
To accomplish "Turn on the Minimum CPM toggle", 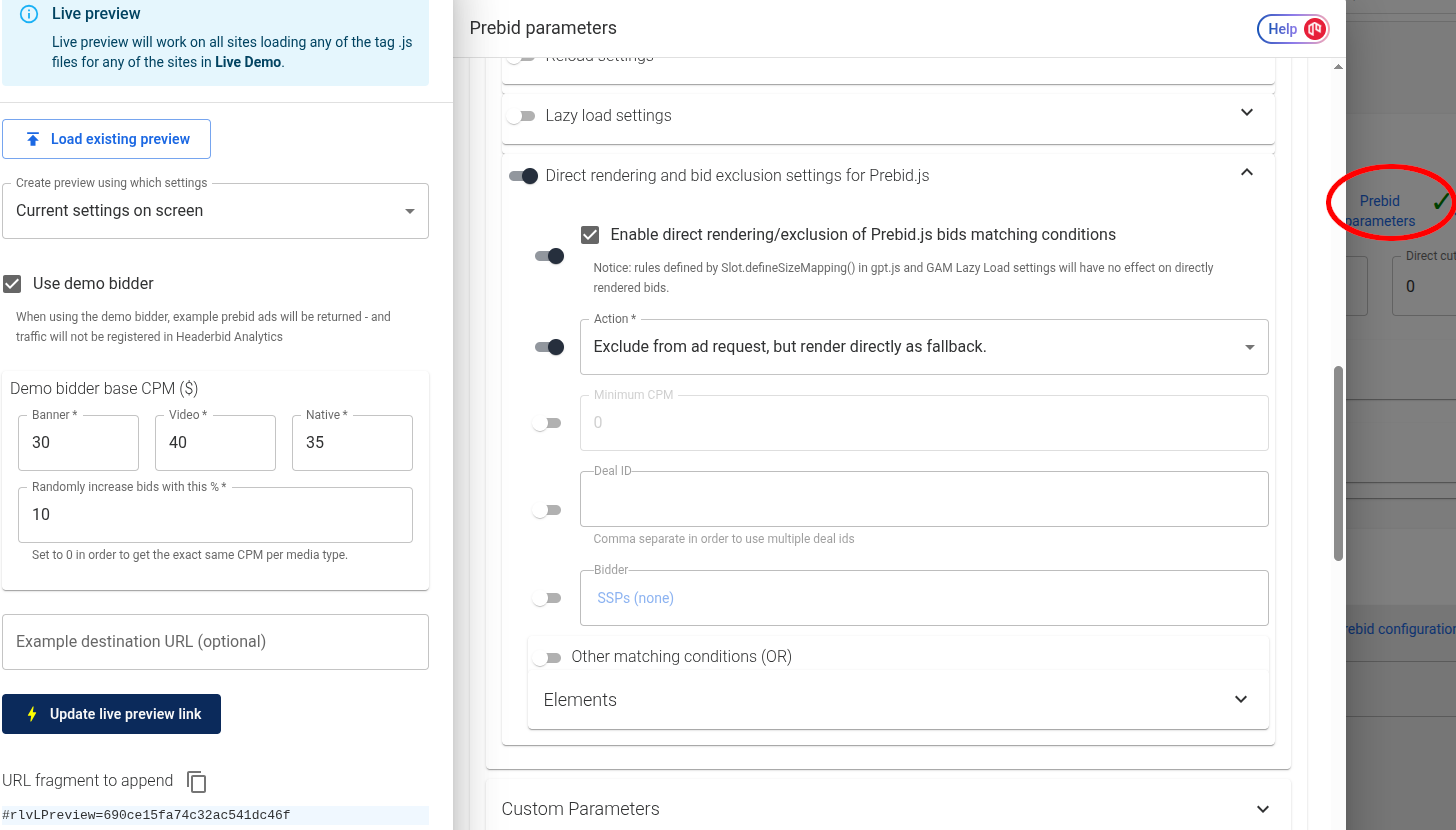I will tap(546, 423).
